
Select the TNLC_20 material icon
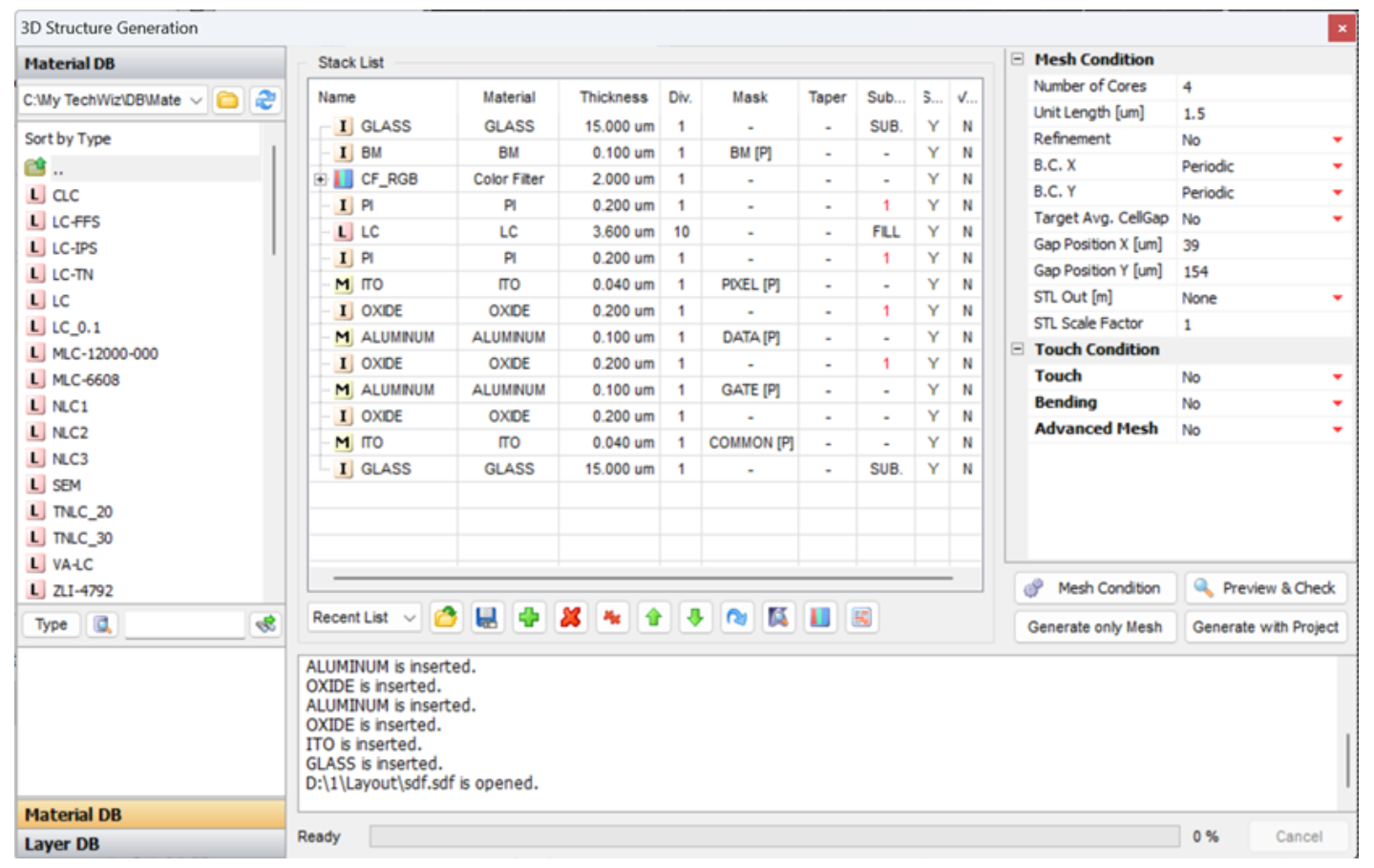[x=36, y=511]
